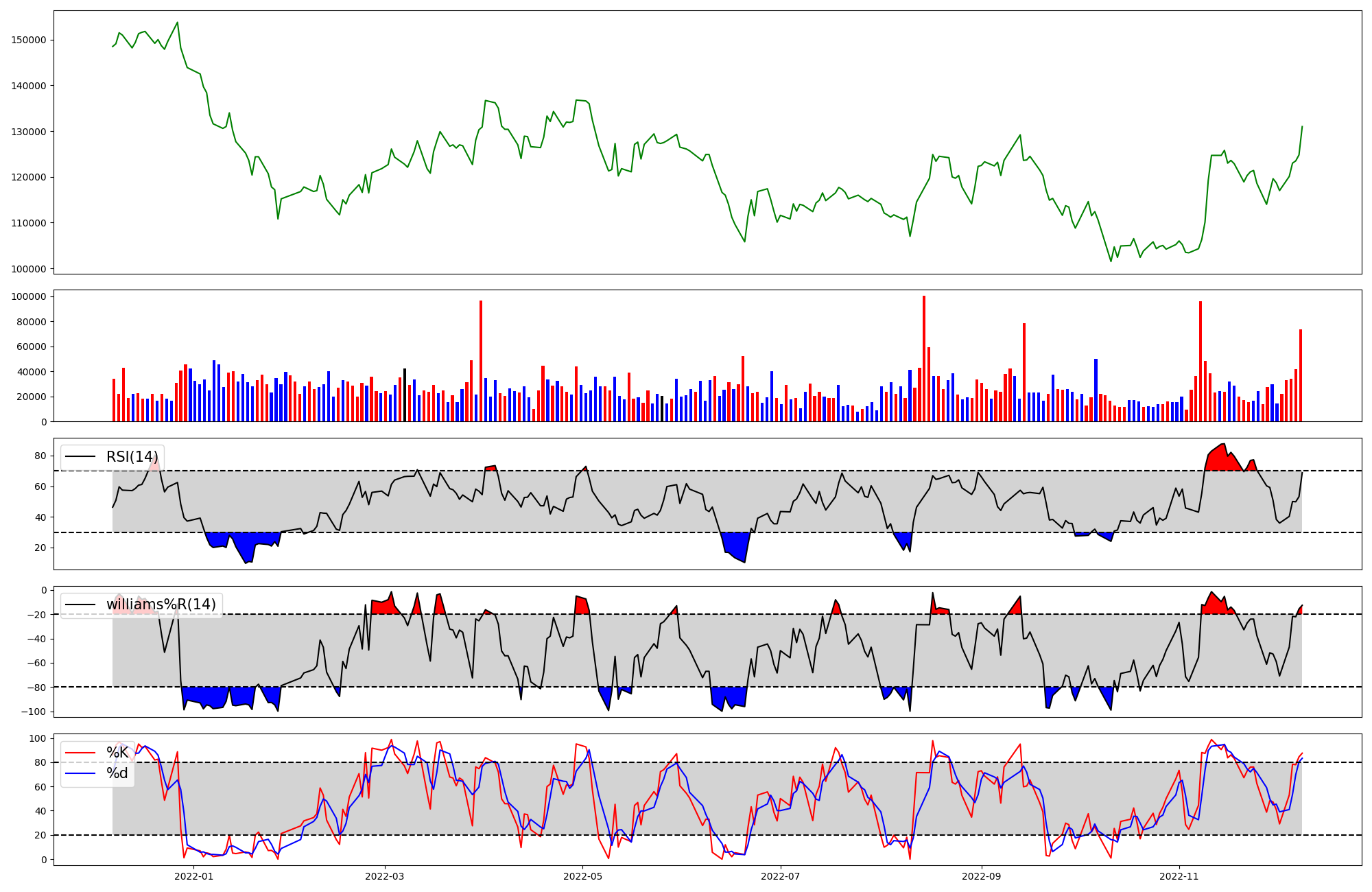Click the 2022-11 x-axis date label
This screenshot has height=892, width=1372.
tap(1179, 876)
